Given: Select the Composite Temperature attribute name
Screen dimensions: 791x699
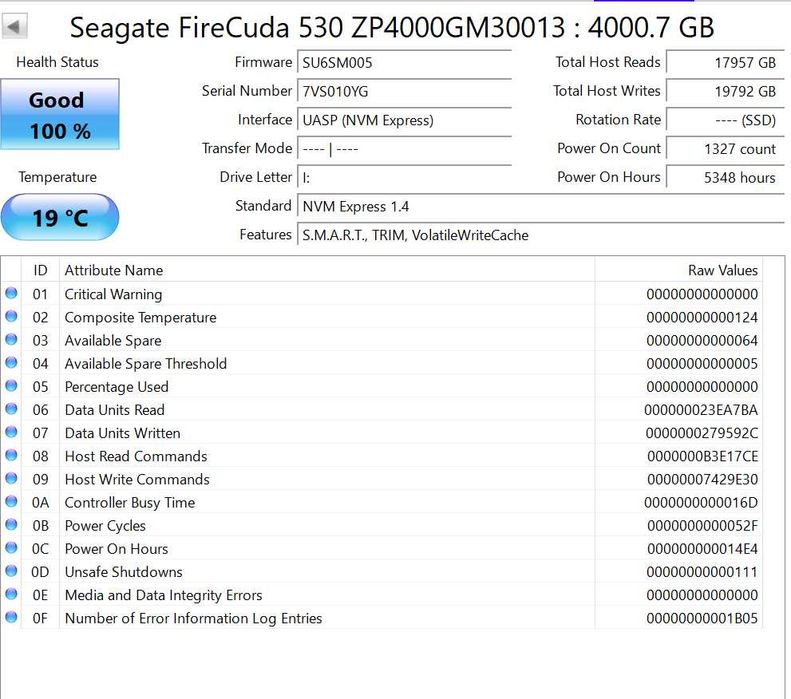Looking at the screenshot, I should (140, 318).
